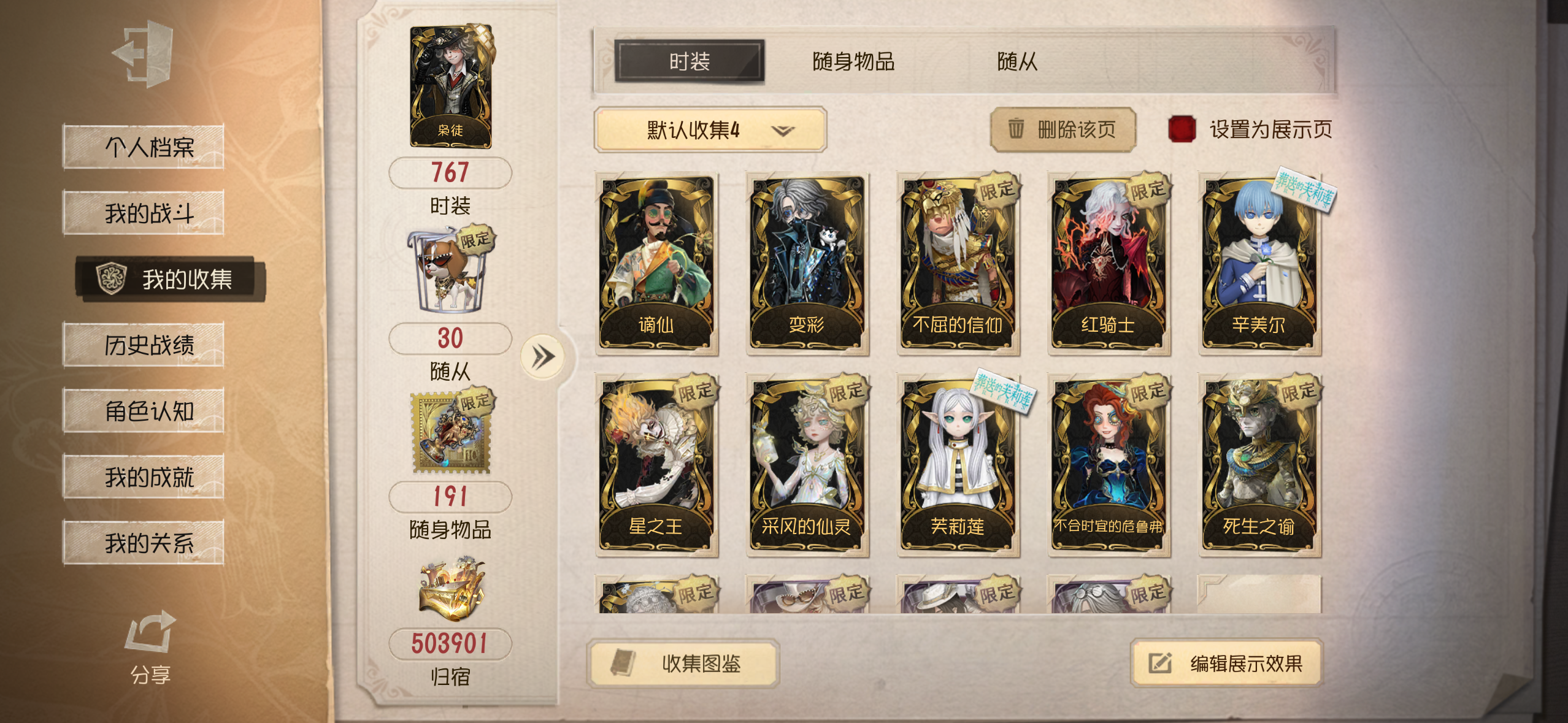
Task: Expand the 默认收集4 dropdown
Action: 710,129
